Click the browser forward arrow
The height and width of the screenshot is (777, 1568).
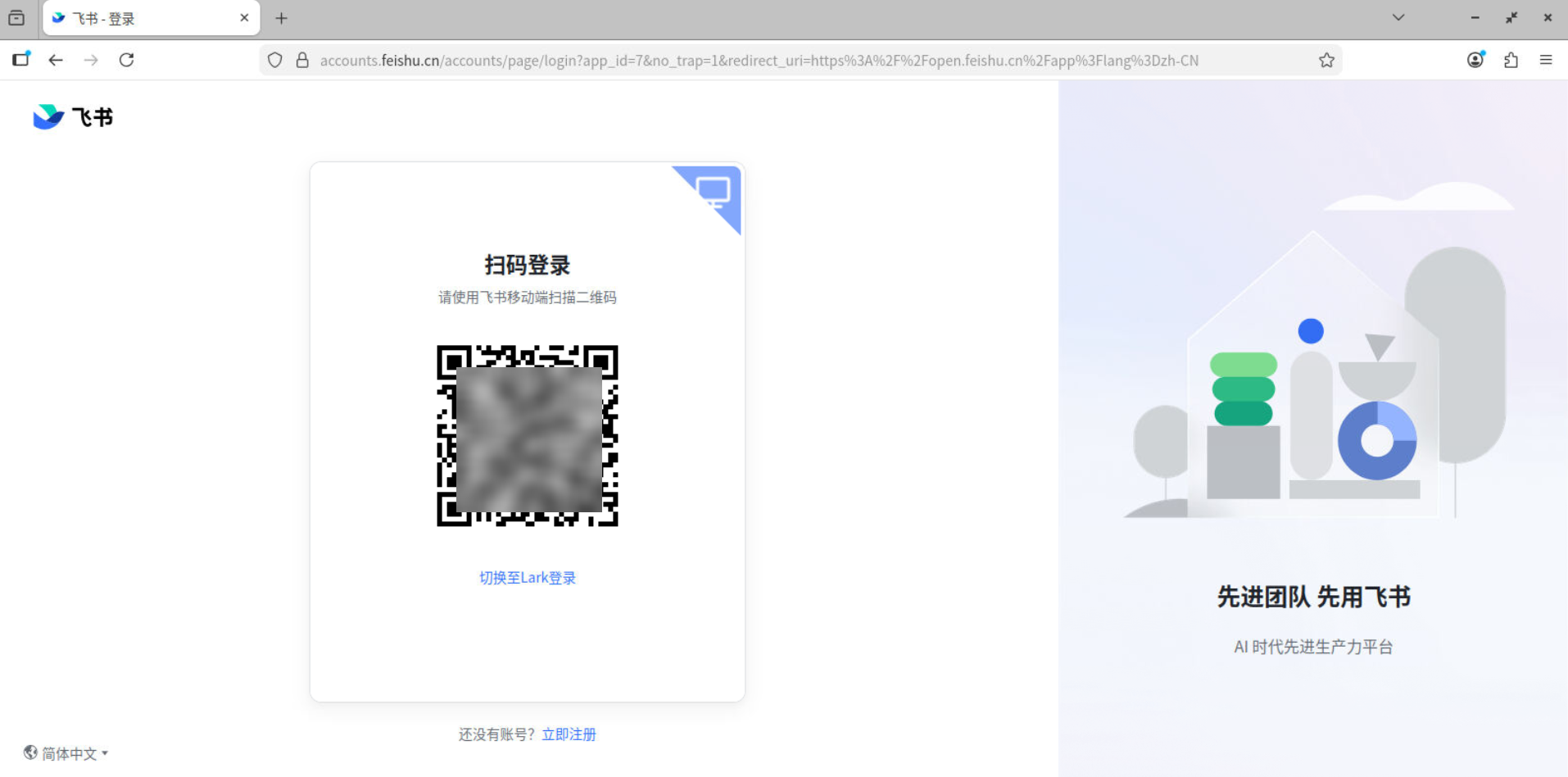(x=91, y=60)
